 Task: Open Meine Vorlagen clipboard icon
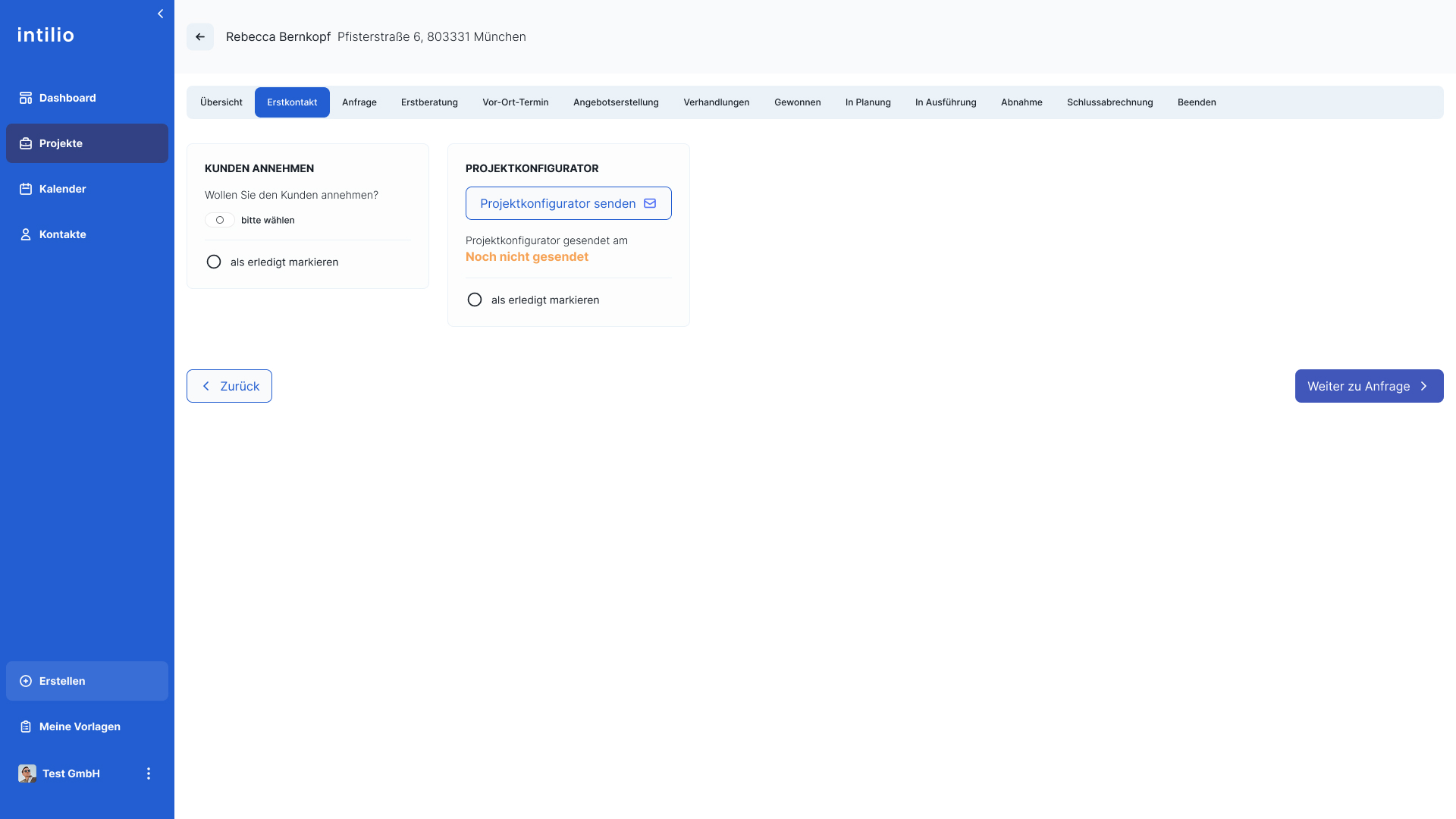(26, 726)
